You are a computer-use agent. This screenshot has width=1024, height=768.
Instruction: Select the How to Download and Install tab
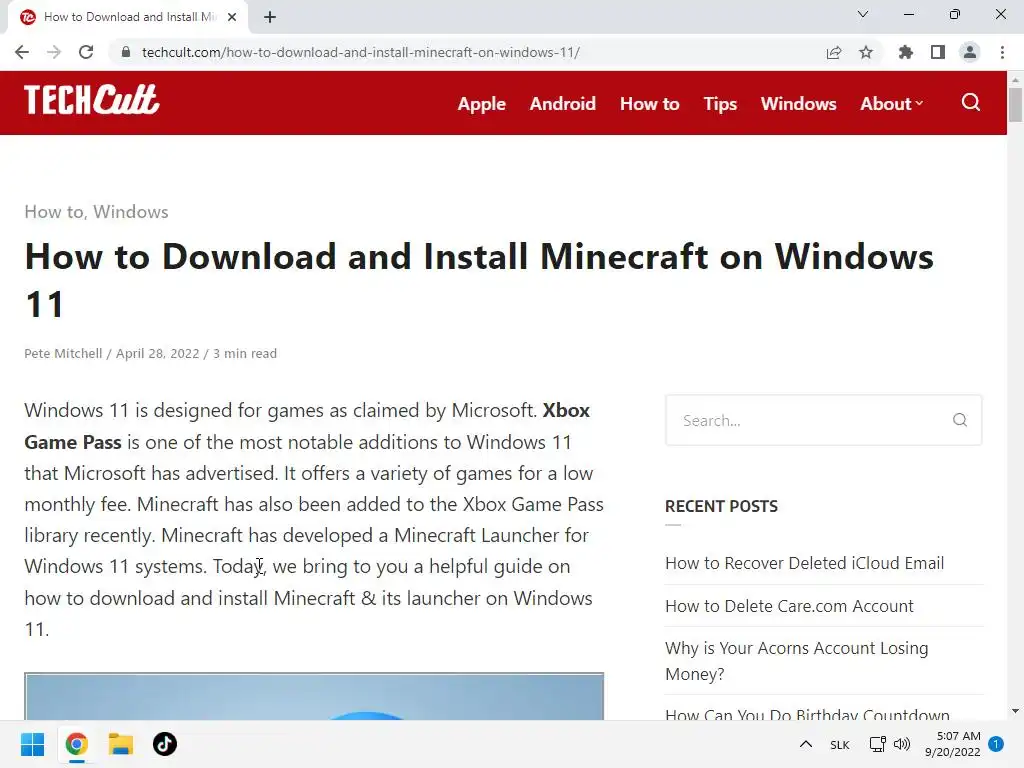[x=129, y=17]
